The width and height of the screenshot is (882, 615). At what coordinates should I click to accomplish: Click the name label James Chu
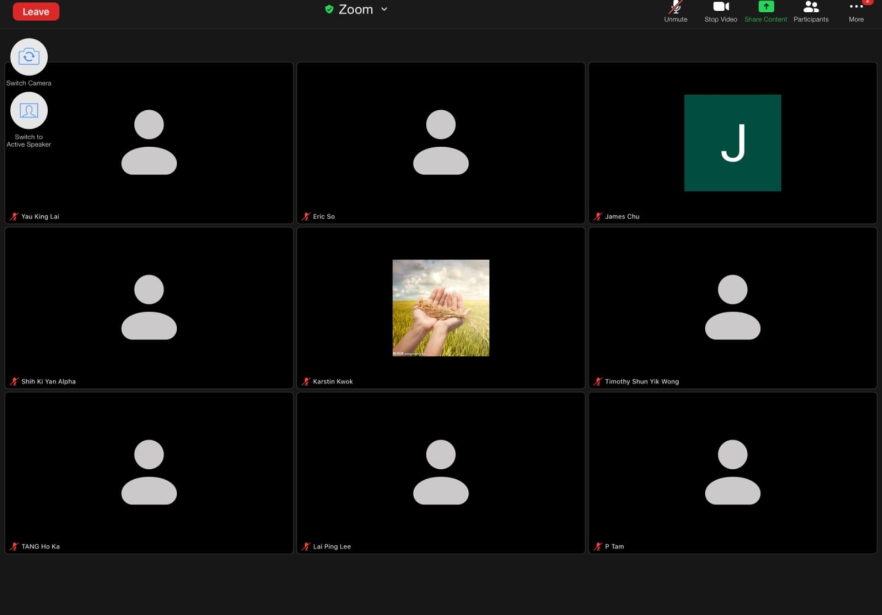[x=622, y=217]
